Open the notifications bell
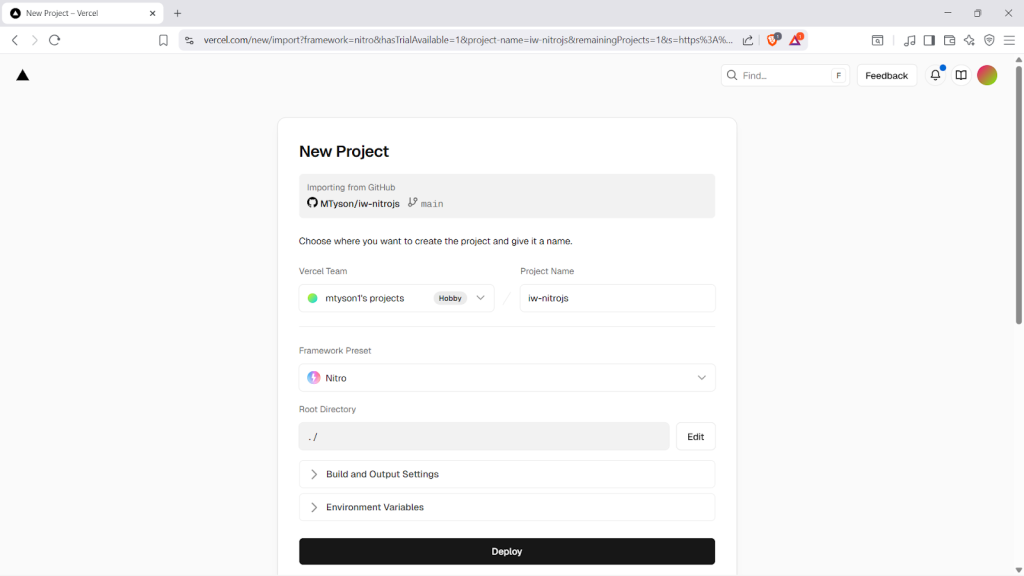1024x576 pixels. click(935, 75)
